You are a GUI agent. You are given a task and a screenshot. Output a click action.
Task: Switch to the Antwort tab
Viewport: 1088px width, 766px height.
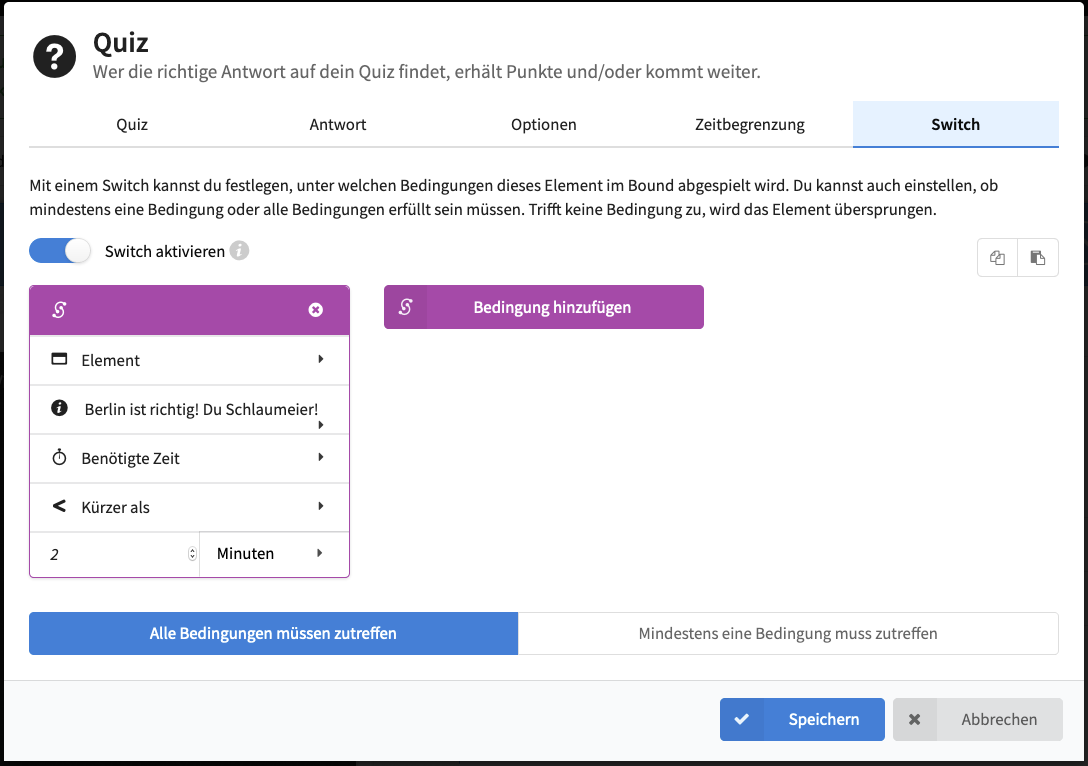[x=338, y=125]
